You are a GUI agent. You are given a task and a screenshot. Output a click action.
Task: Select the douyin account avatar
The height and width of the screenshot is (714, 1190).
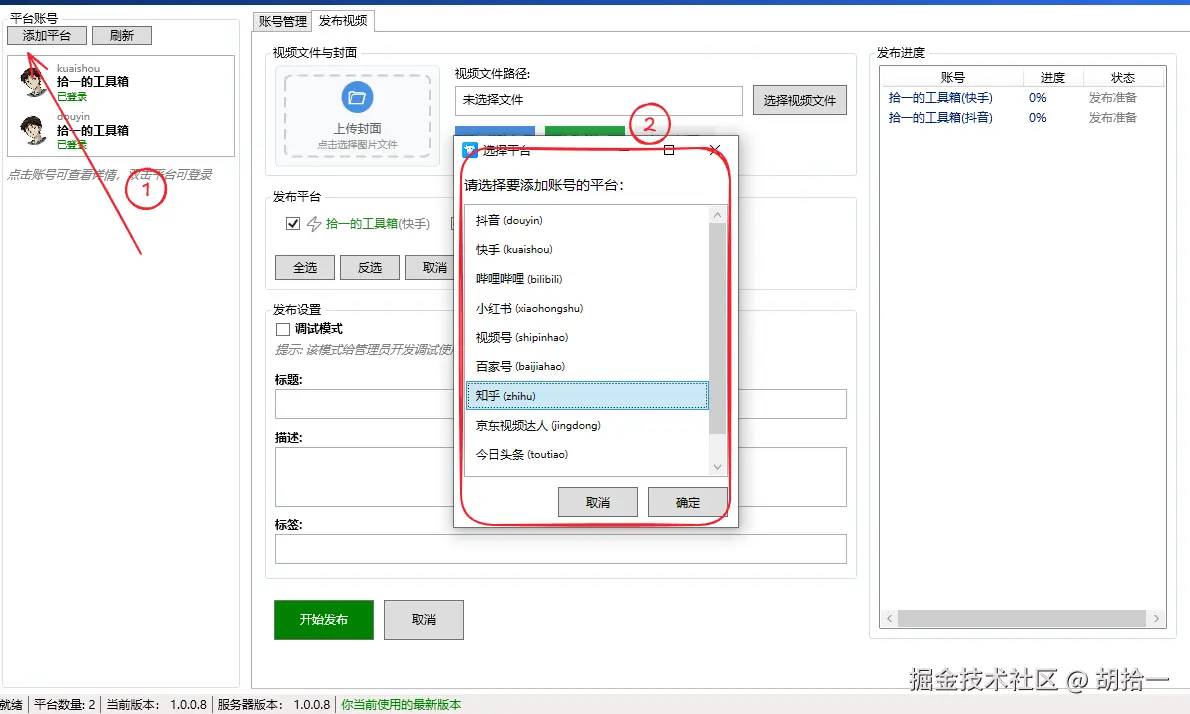click(33, 131)
